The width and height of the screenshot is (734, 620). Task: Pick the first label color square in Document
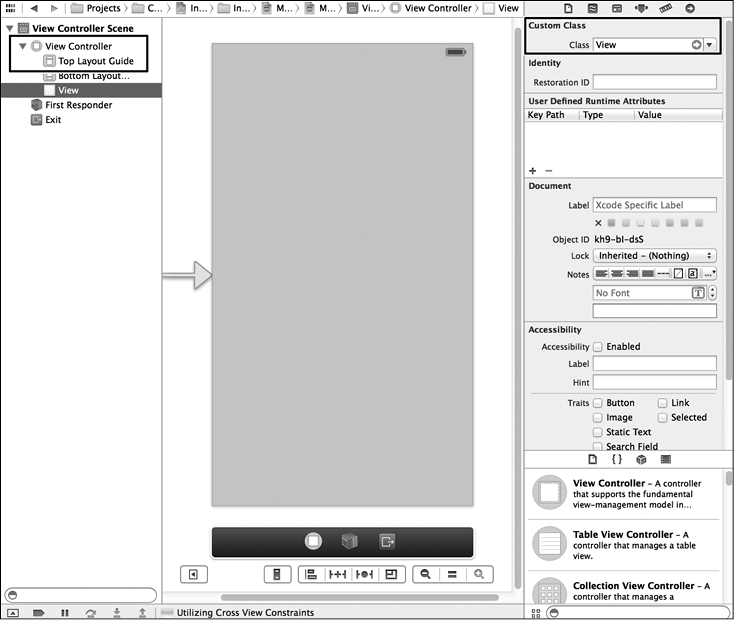coord(612,223)
